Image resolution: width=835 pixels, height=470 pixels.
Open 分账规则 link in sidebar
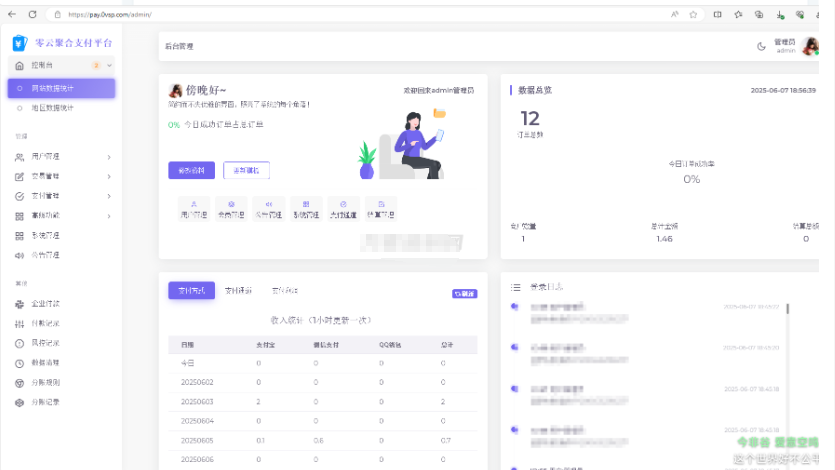point(46,382)
